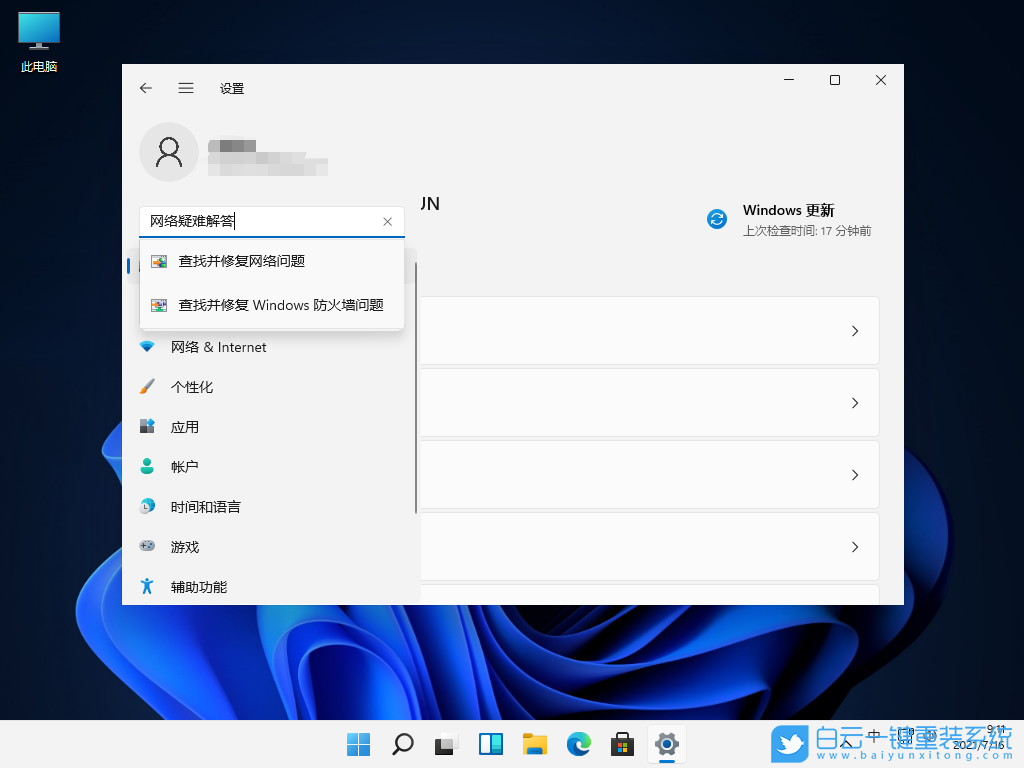Expand the navigation hamburger menu

point(186,88)
